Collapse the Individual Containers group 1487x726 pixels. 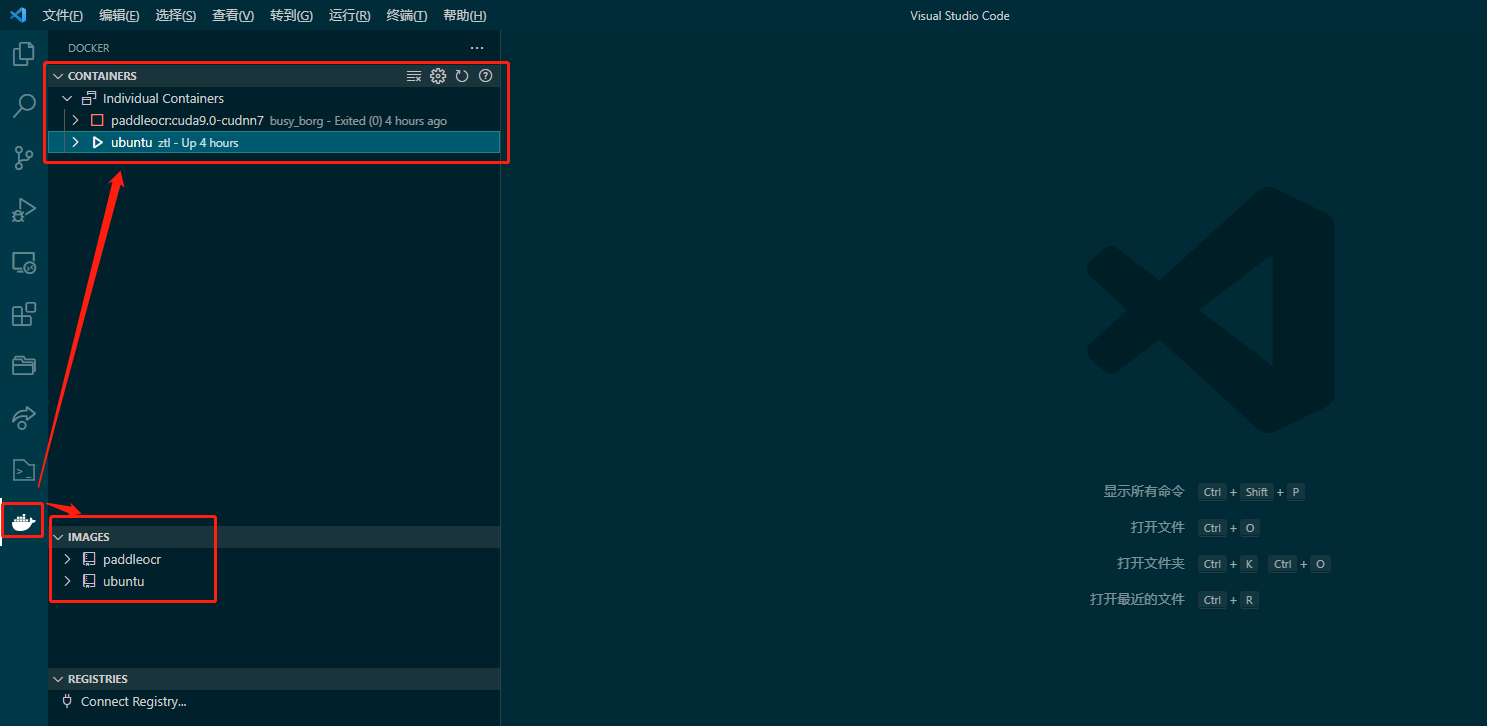coord(67,98)
